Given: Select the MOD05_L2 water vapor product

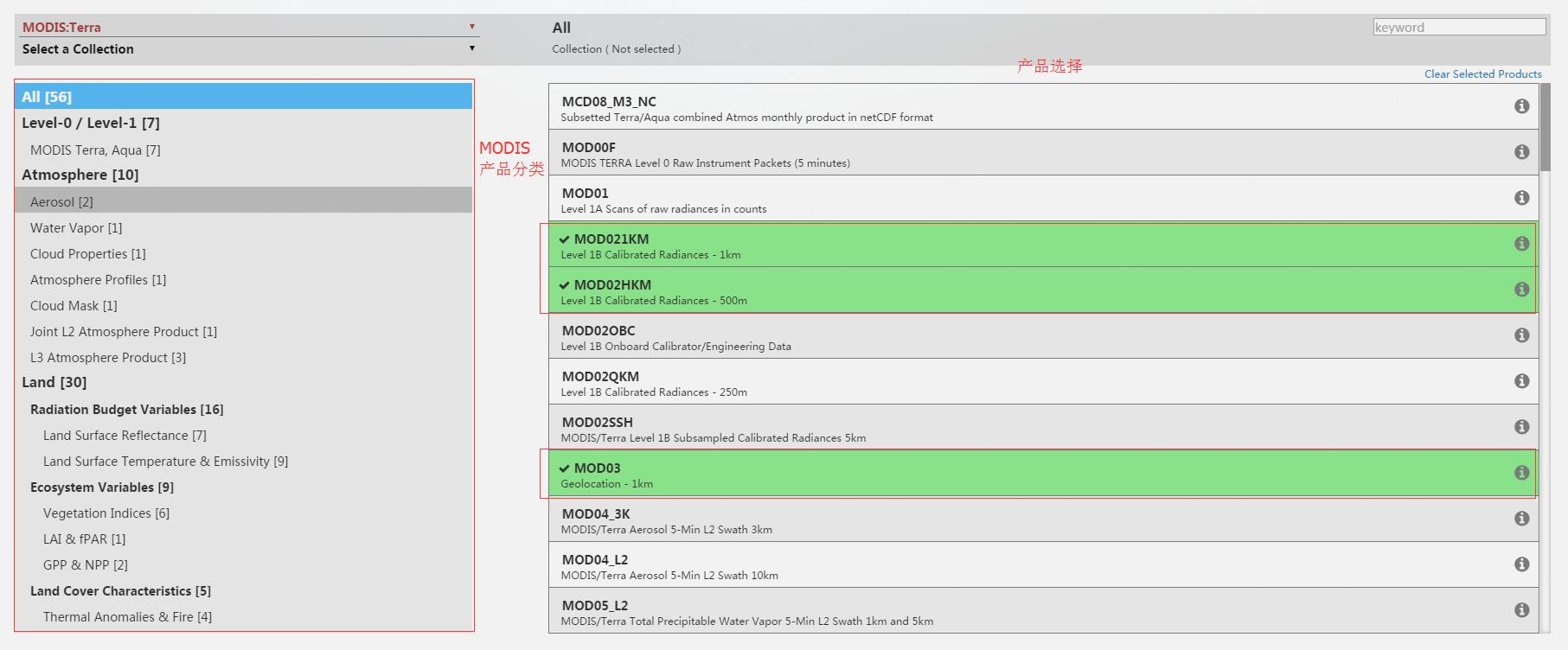Looking at the screenshot, I should tap(1043, 611).
